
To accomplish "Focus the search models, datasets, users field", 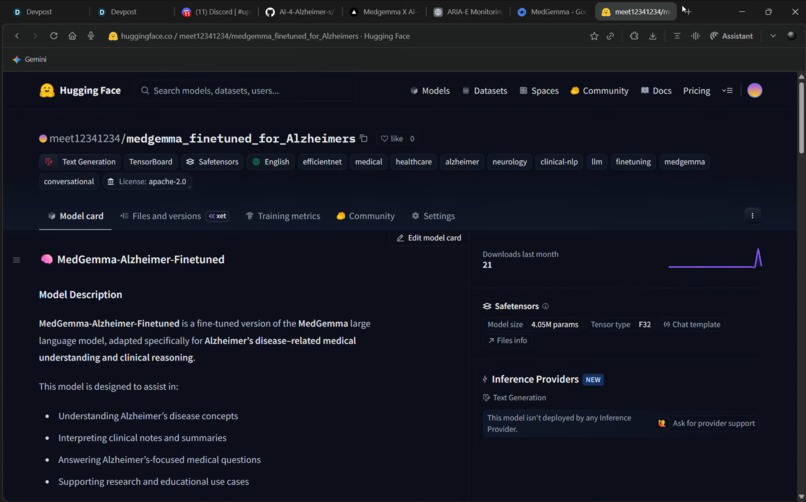I will (247, 90).
